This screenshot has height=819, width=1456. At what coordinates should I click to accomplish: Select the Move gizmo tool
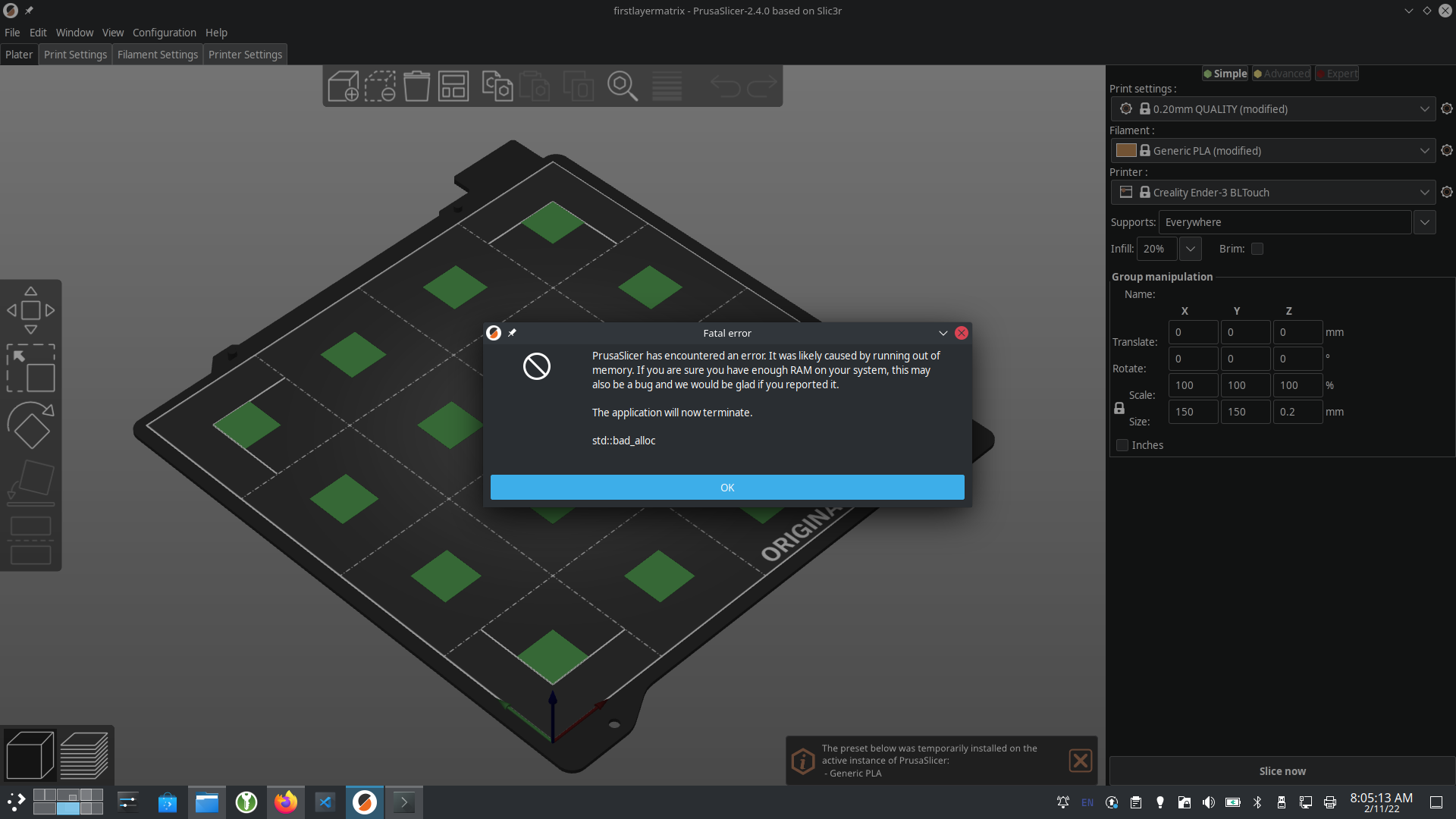tap(30, 310)
